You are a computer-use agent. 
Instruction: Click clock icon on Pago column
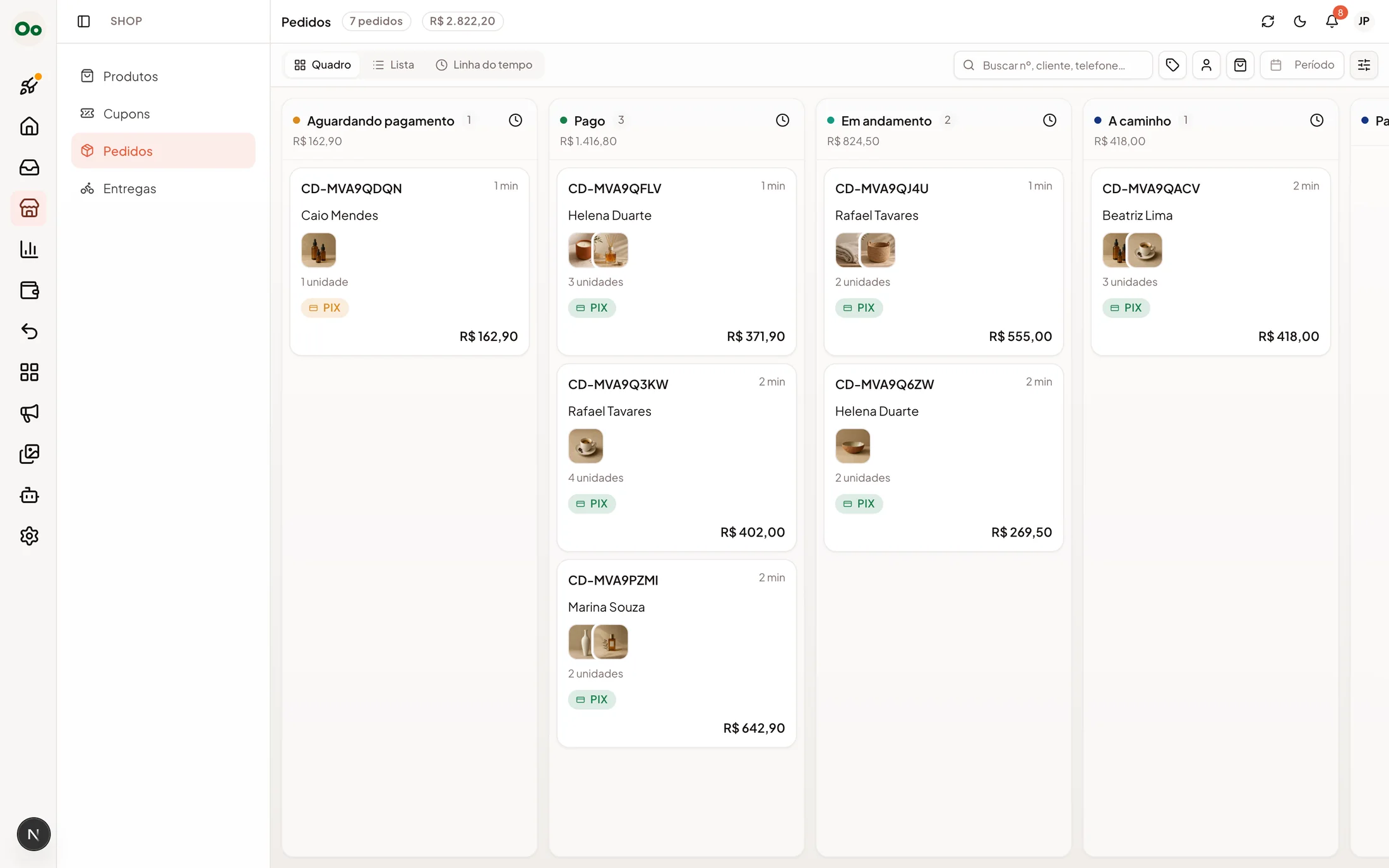coord(782,121)
